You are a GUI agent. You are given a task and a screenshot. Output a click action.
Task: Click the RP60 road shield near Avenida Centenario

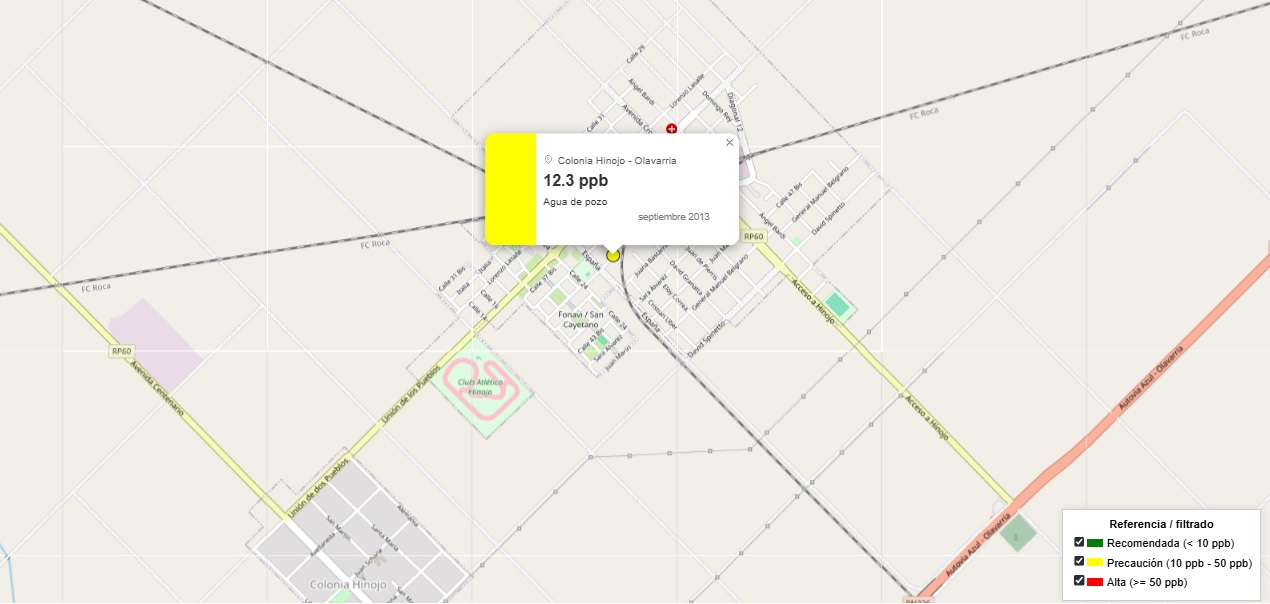pos(122,351)
